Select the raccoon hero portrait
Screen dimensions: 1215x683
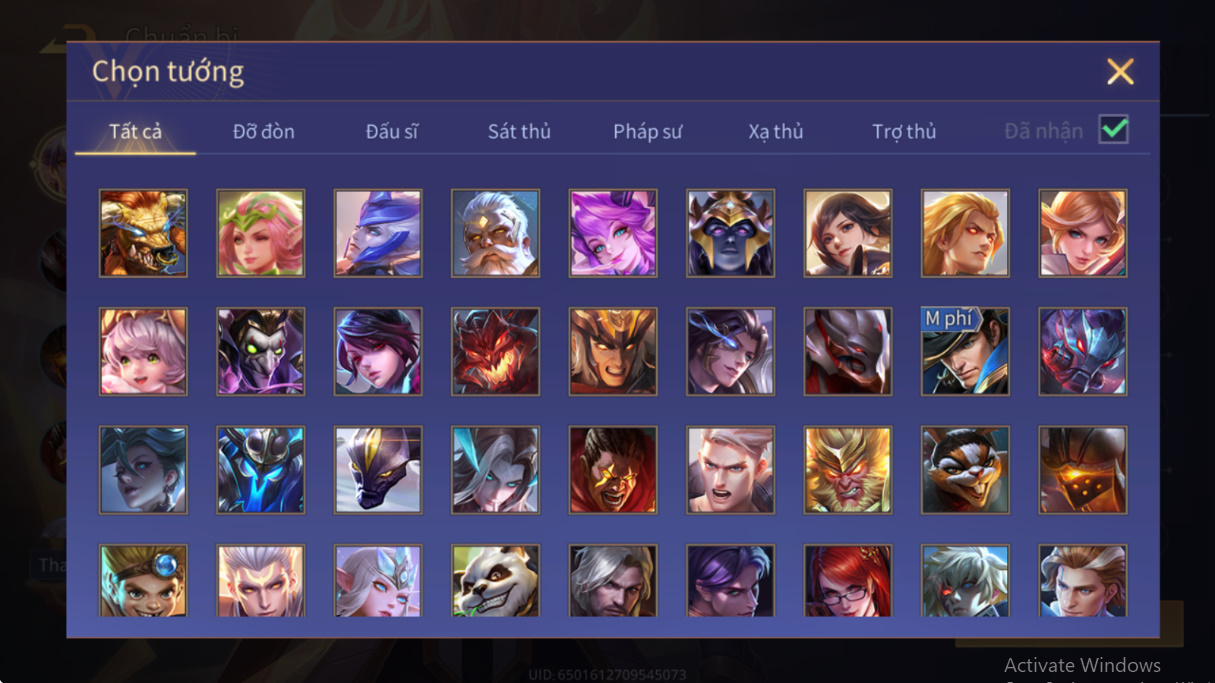click(x=965, y=470)
